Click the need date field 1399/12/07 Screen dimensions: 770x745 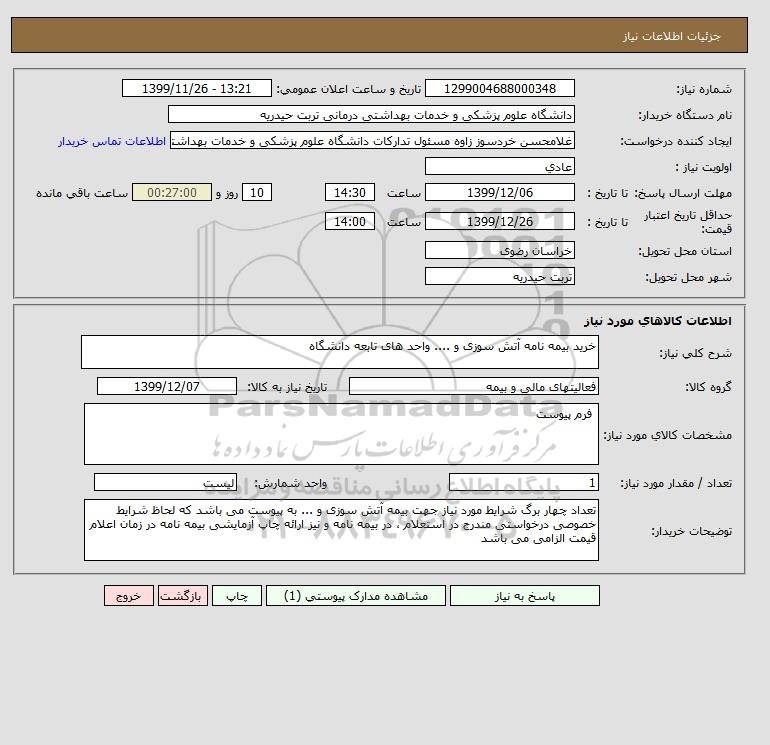click(x=167, y=386)
